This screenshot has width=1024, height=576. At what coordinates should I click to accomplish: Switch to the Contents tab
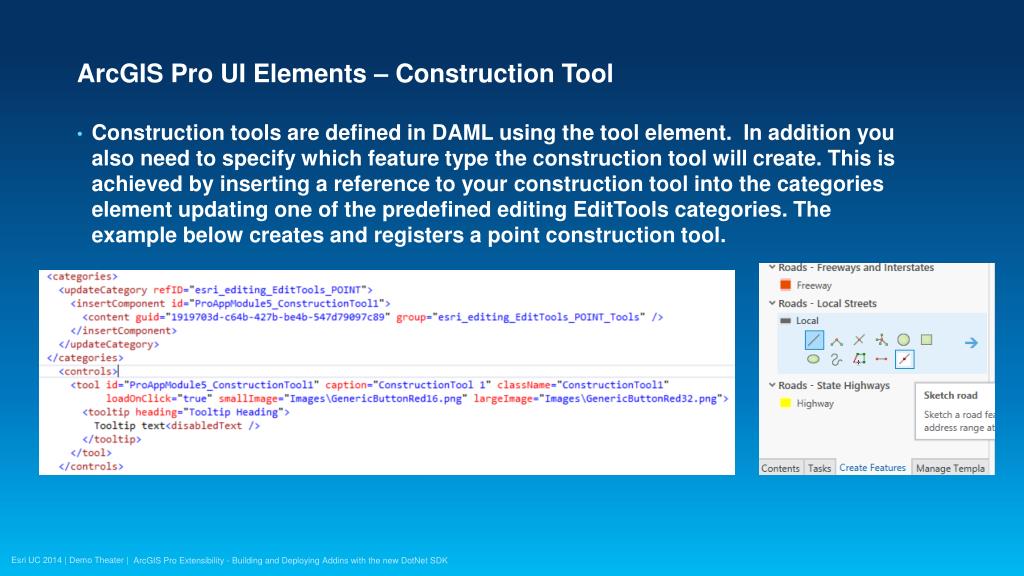click(780, 468)
